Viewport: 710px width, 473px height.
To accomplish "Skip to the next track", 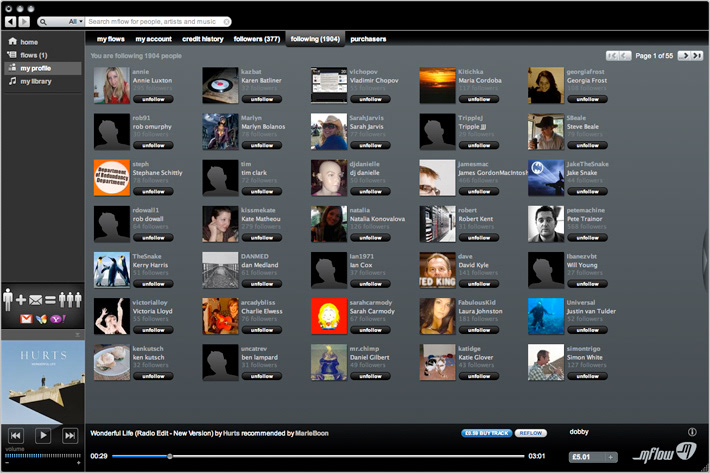I will 70,435.
